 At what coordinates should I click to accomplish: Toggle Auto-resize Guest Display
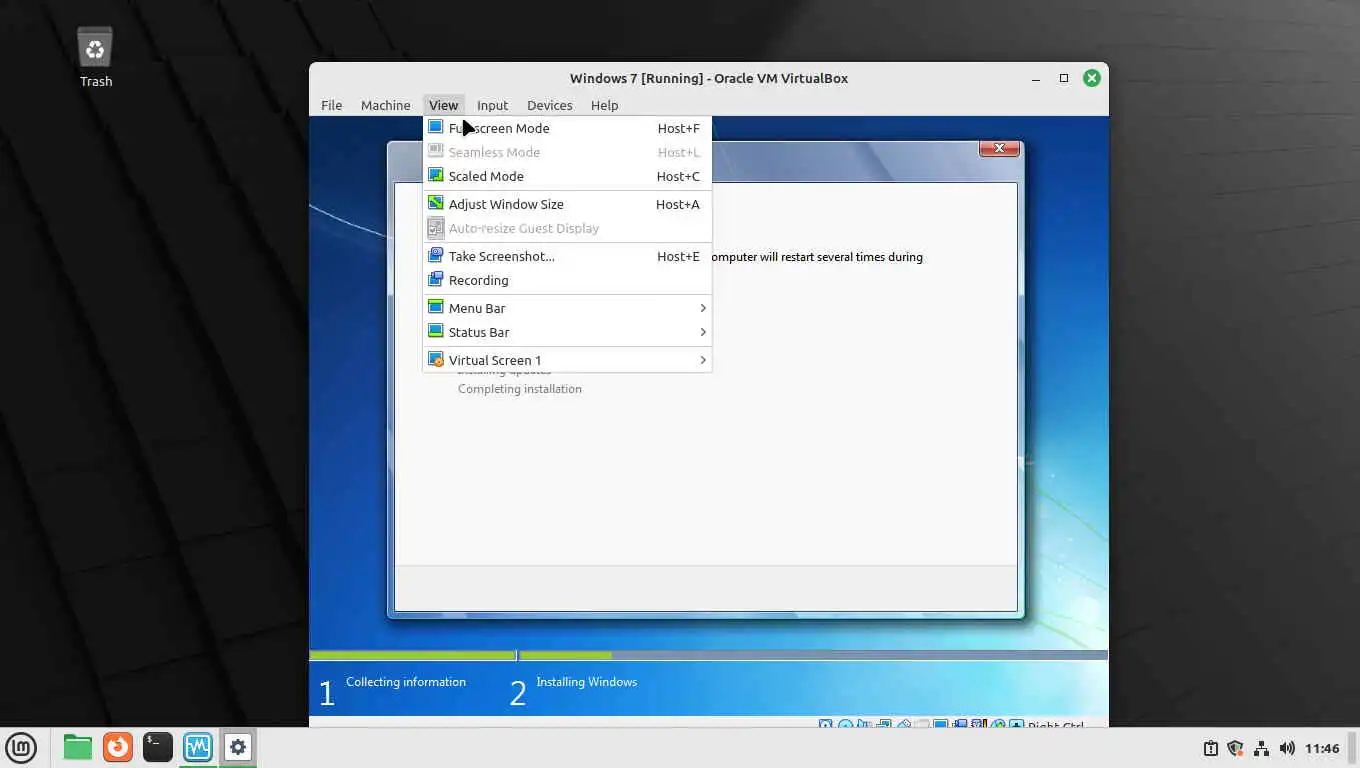point(567,228)
